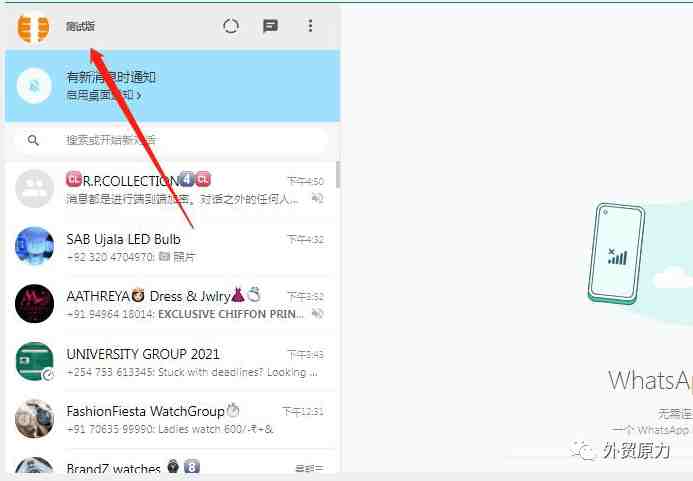693x481 pixels.
Task: Click the search magnifier icon
Action: click(33, 141)
